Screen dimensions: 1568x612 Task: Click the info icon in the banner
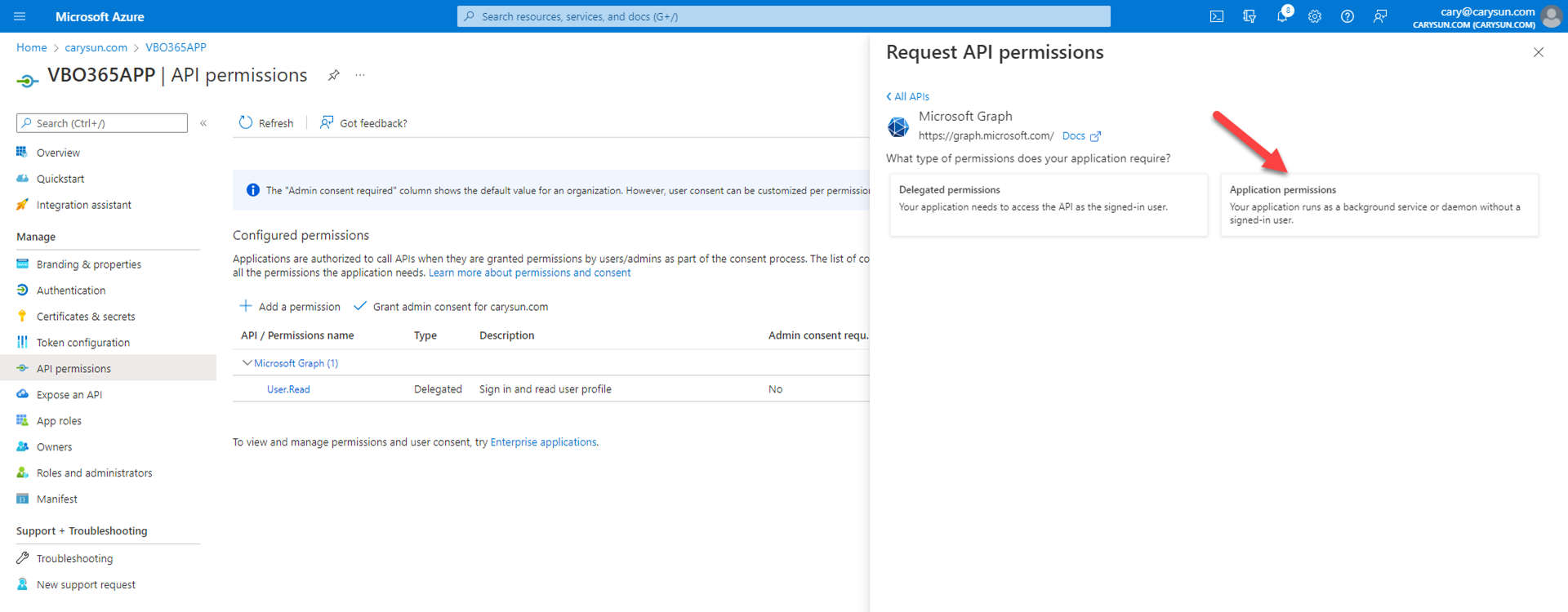tap(253, 190)
